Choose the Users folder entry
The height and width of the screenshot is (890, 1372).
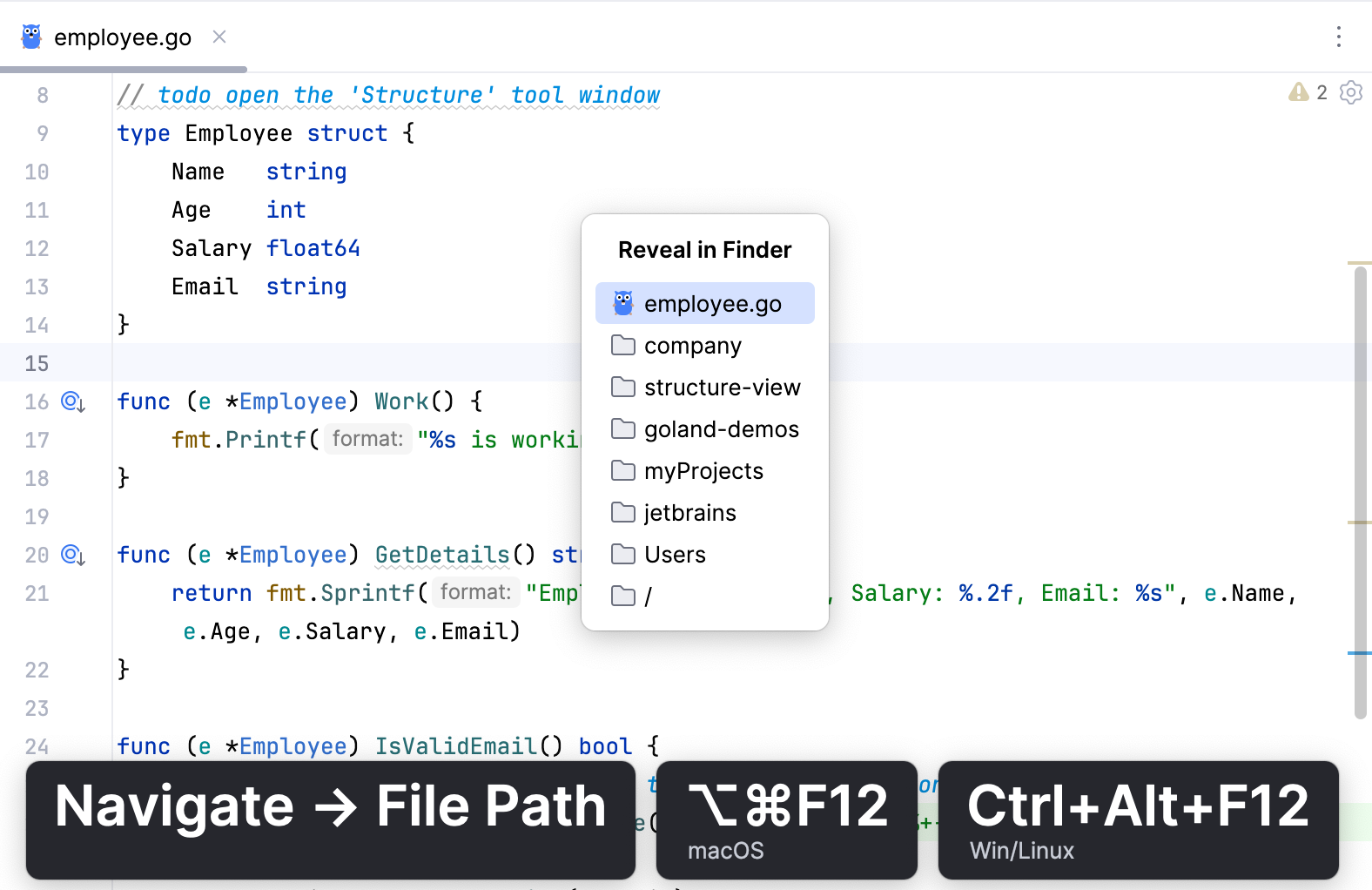[675, 555]
